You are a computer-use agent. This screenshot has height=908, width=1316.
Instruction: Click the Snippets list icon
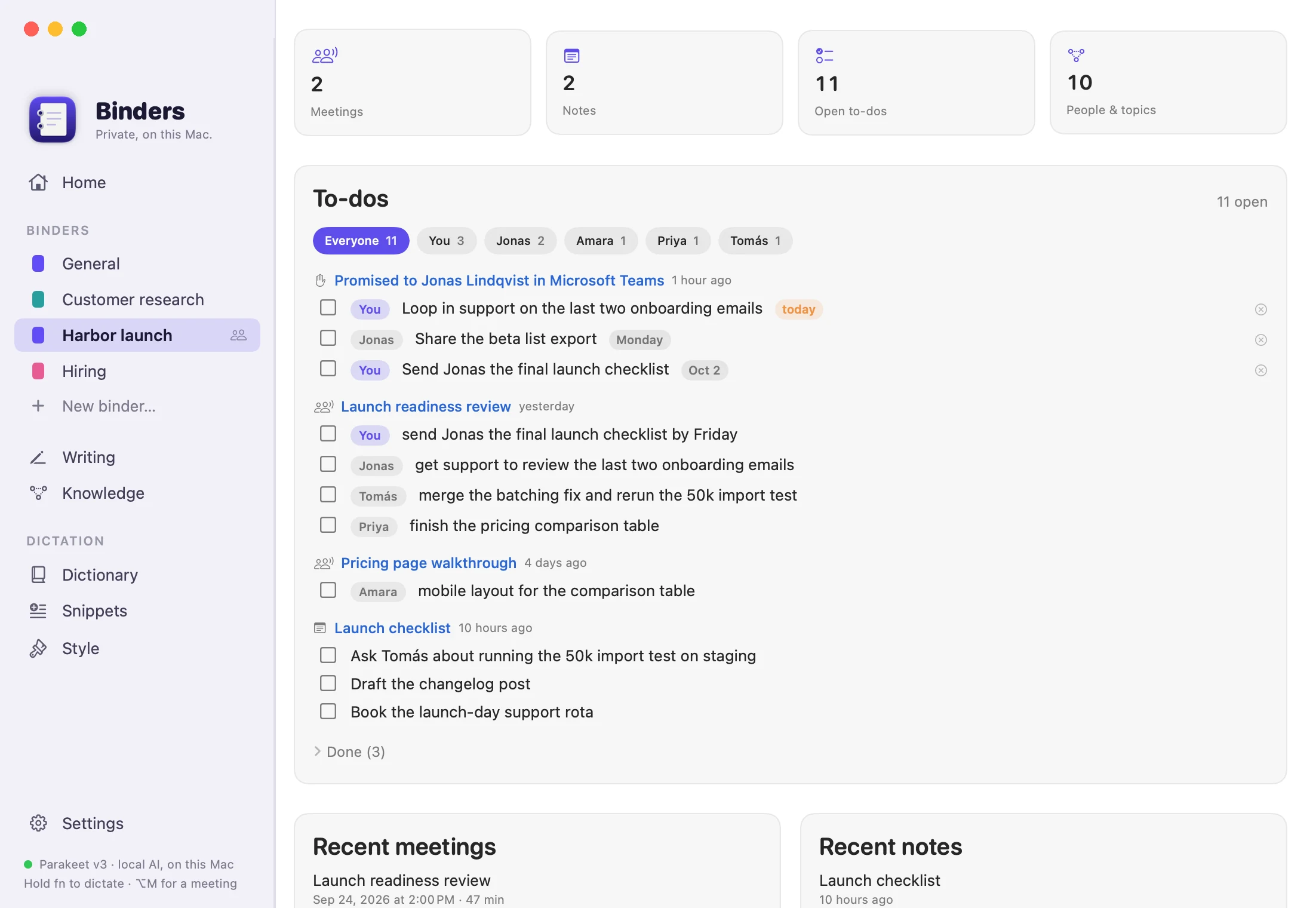coord(38,611)
